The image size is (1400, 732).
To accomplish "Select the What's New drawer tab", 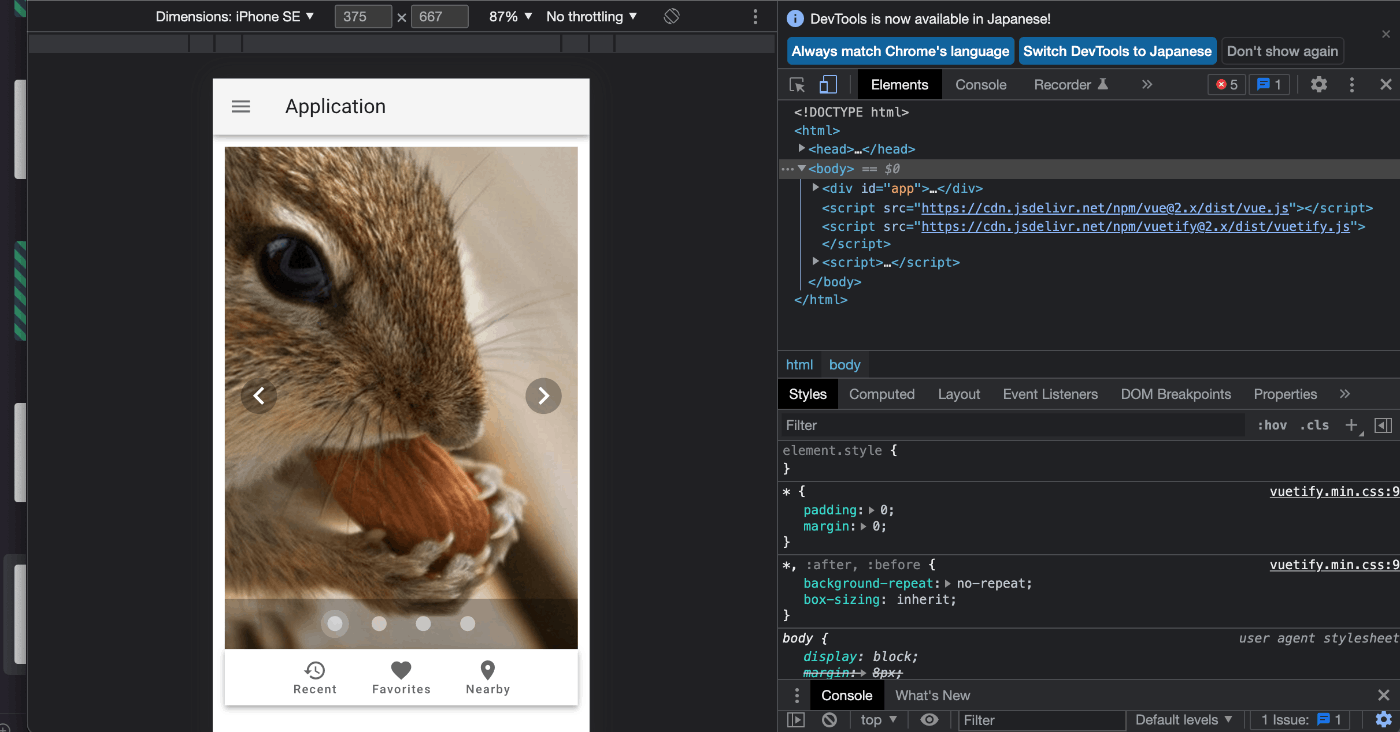I will click(x=933, y=696).
